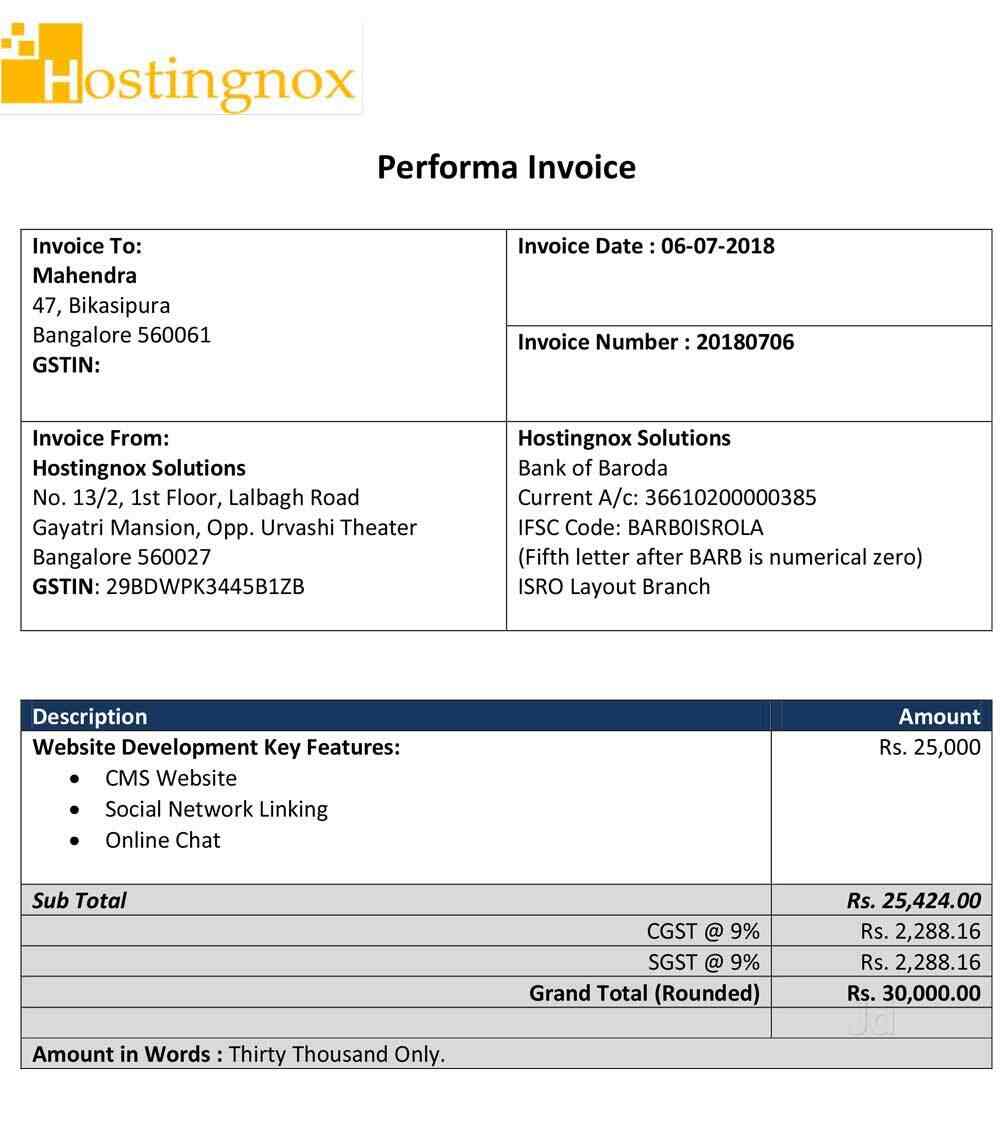Click the Amount column header
Viewport: 1005px width, 1139px height.
tap(939, 716)
